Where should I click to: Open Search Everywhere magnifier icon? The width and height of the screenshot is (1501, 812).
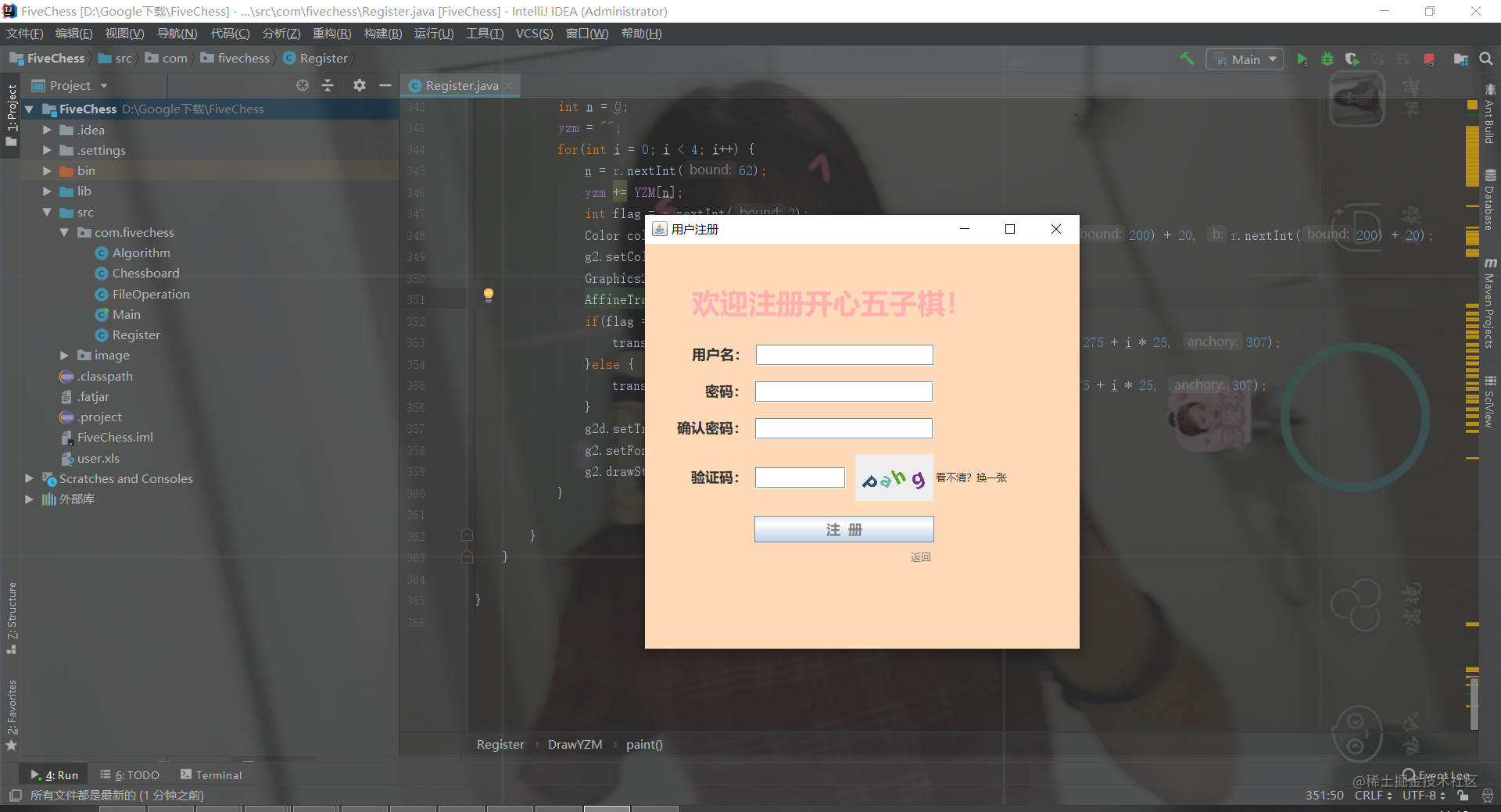click(x=1486, y=59)
